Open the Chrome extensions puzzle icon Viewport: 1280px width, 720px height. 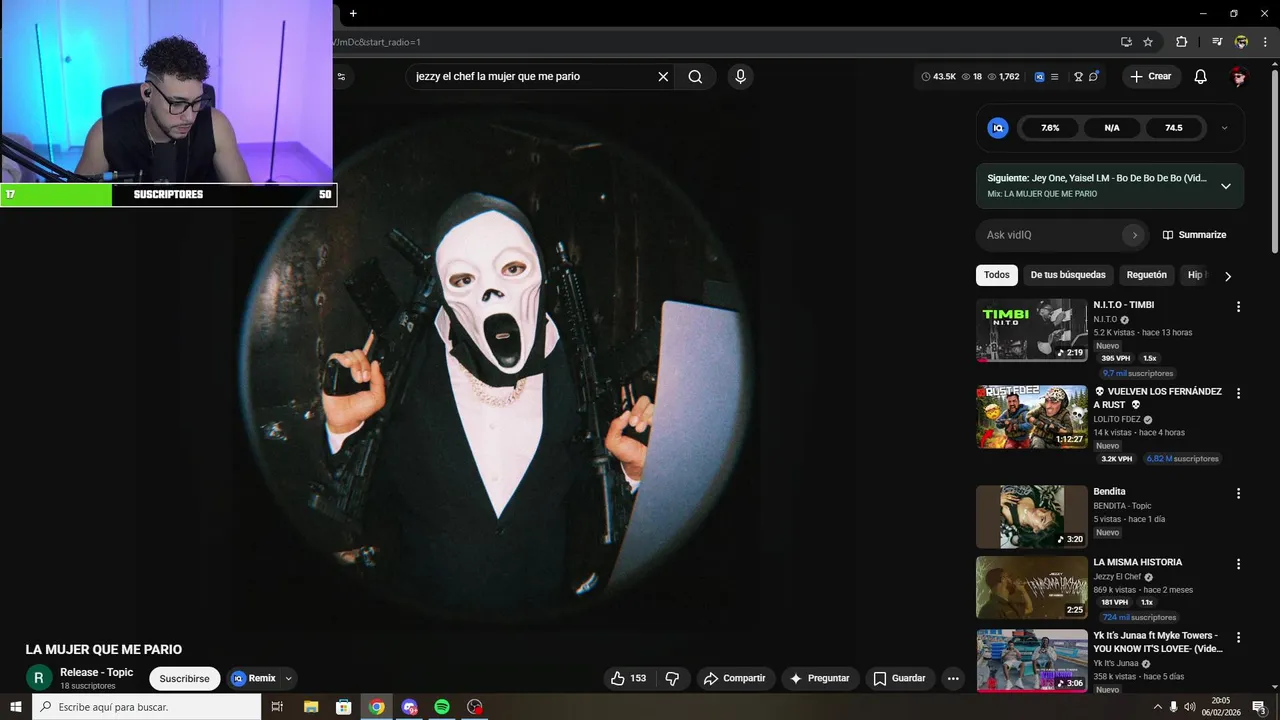point(1181,42)
